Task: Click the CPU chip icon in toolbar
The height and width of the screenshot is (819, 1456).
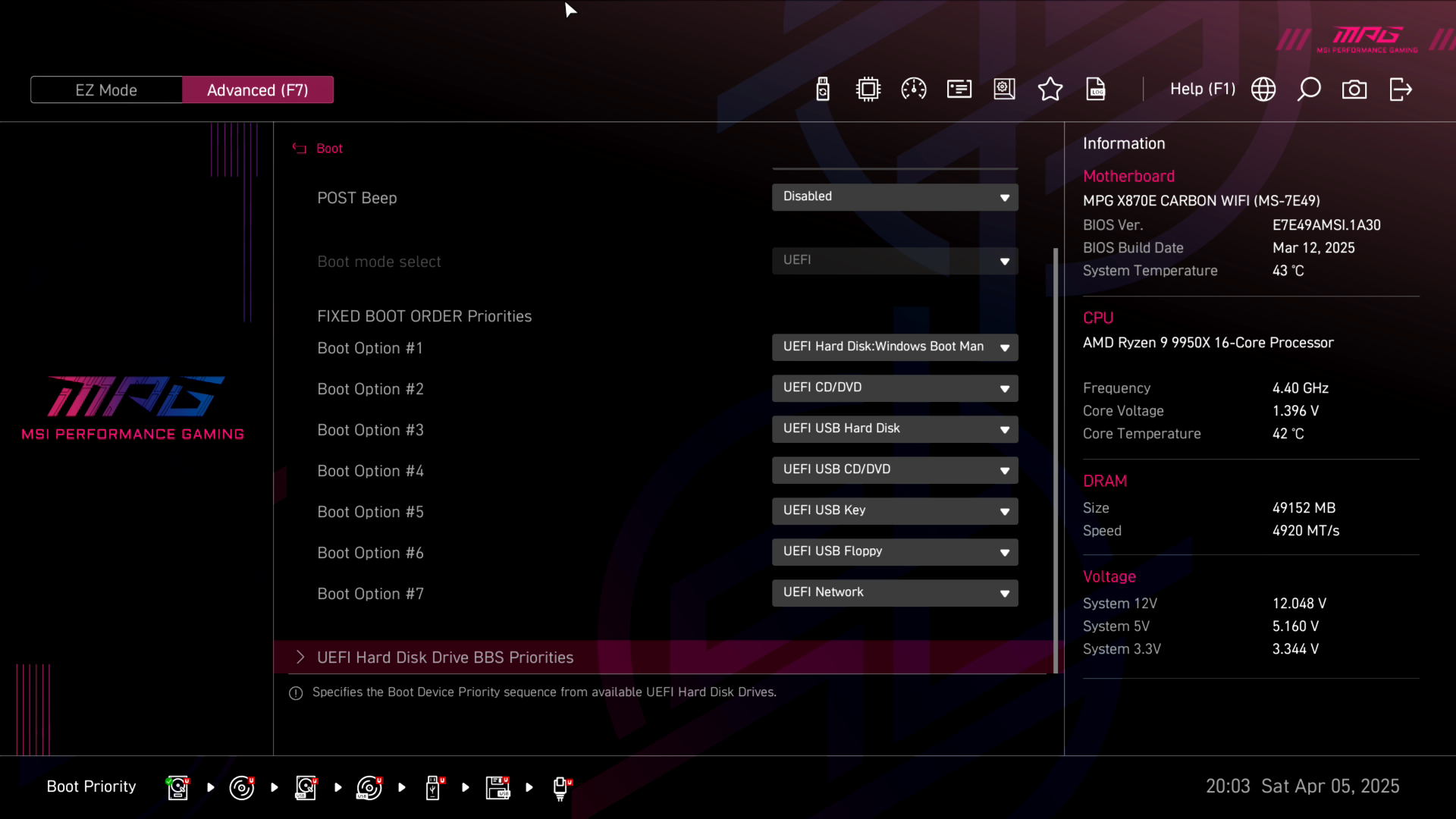Action: coord(868,89)
